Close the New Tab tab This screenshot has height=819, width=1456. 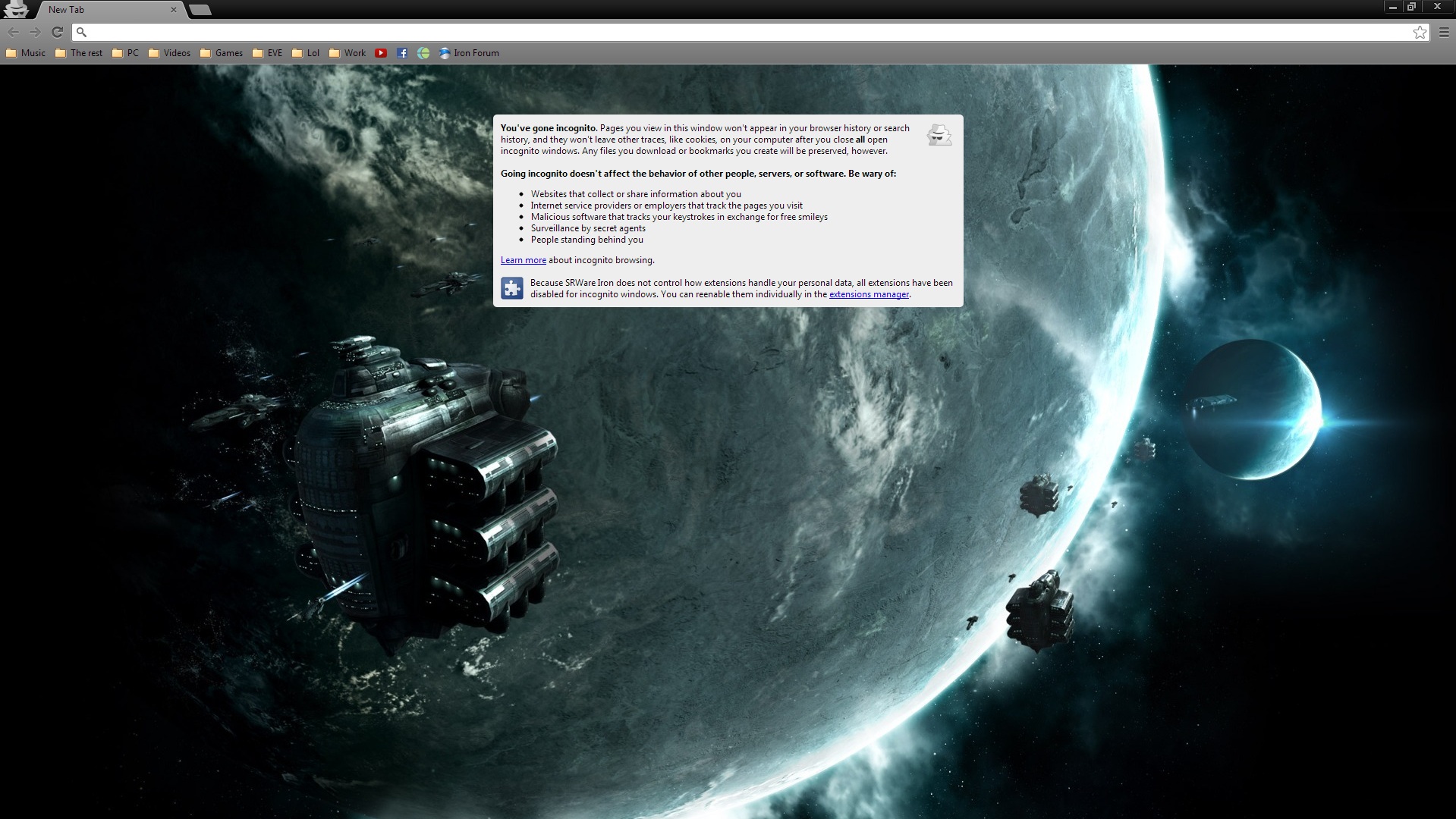click(x=174, y=10)
